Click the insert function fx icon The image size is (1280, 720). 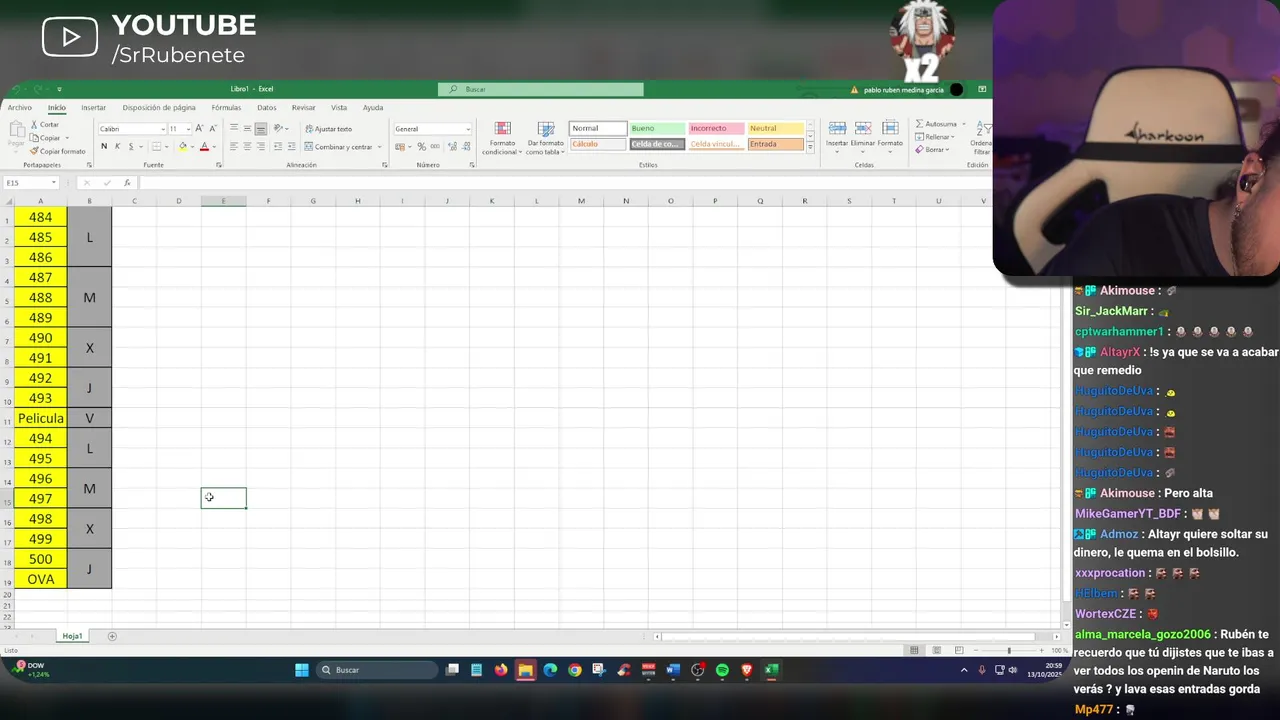pos(127,183)
